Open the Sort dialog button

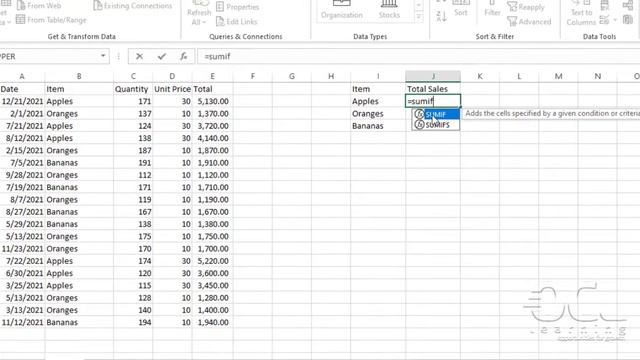(x=461, y=9)
